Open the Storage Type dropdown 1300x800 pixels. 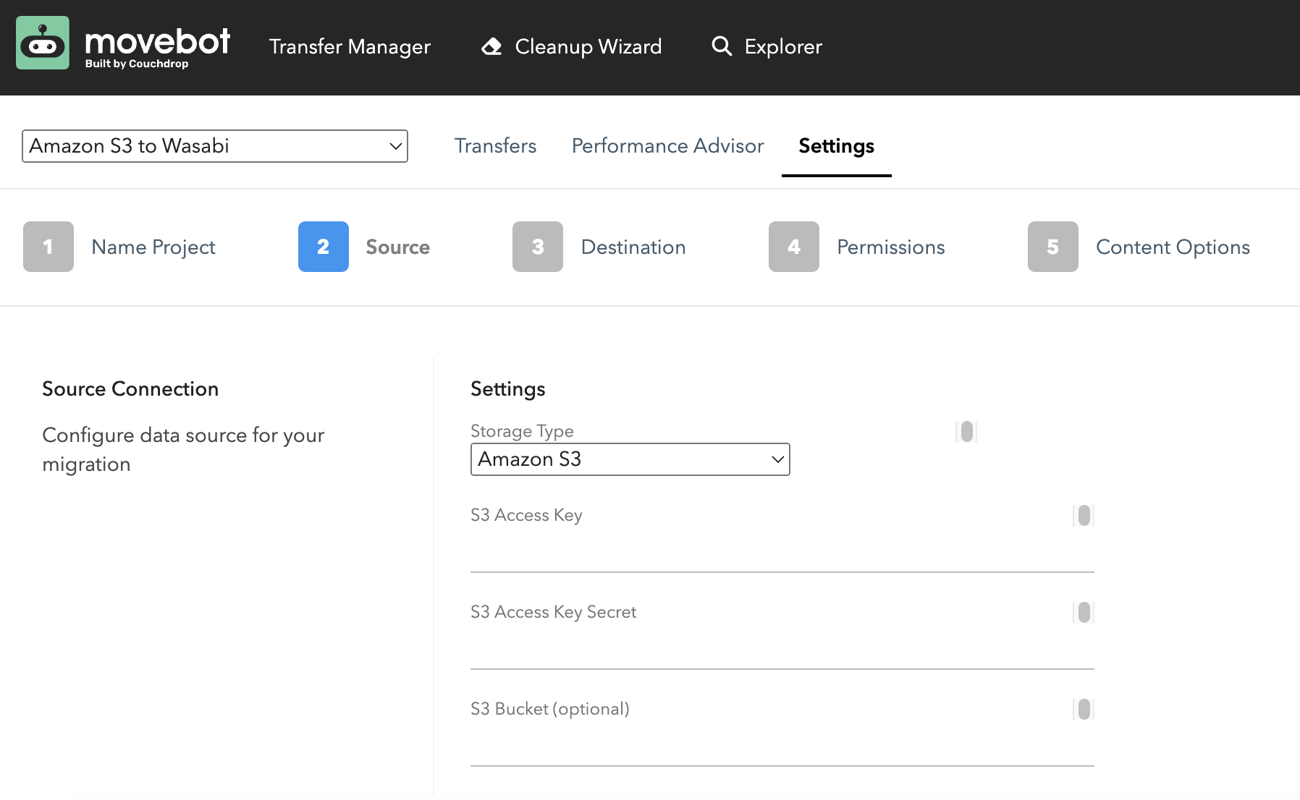(630, 459)
